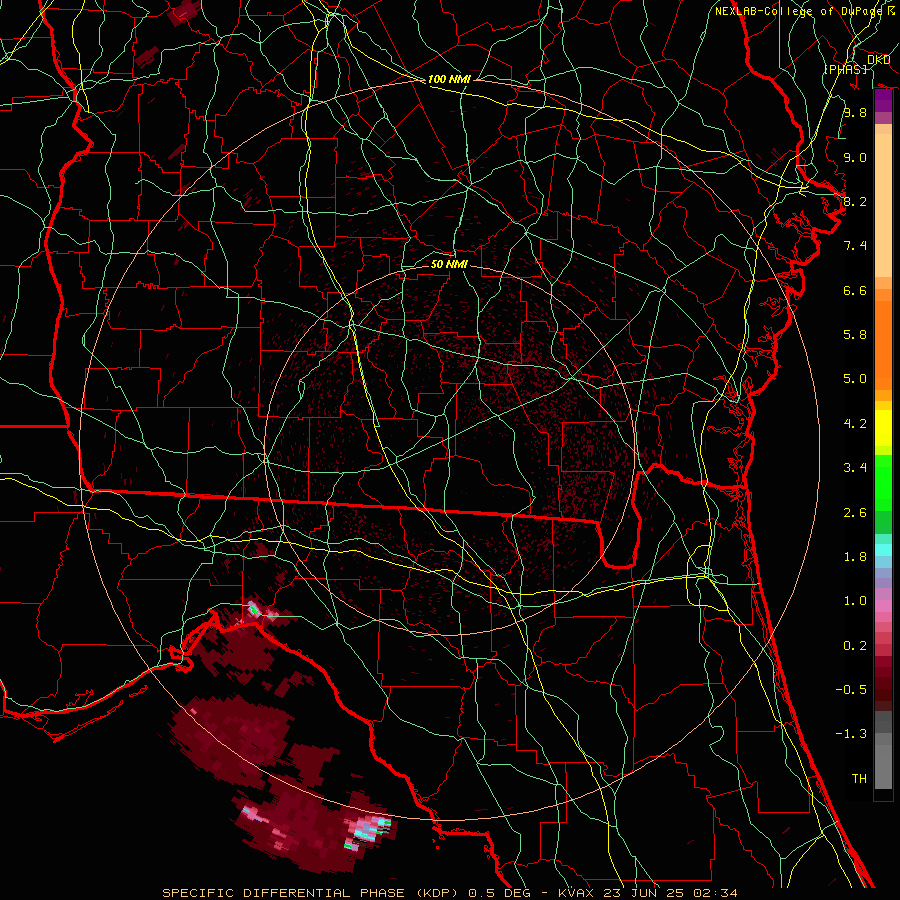Click the 9.8 value on the color scale

coord(855,112)
